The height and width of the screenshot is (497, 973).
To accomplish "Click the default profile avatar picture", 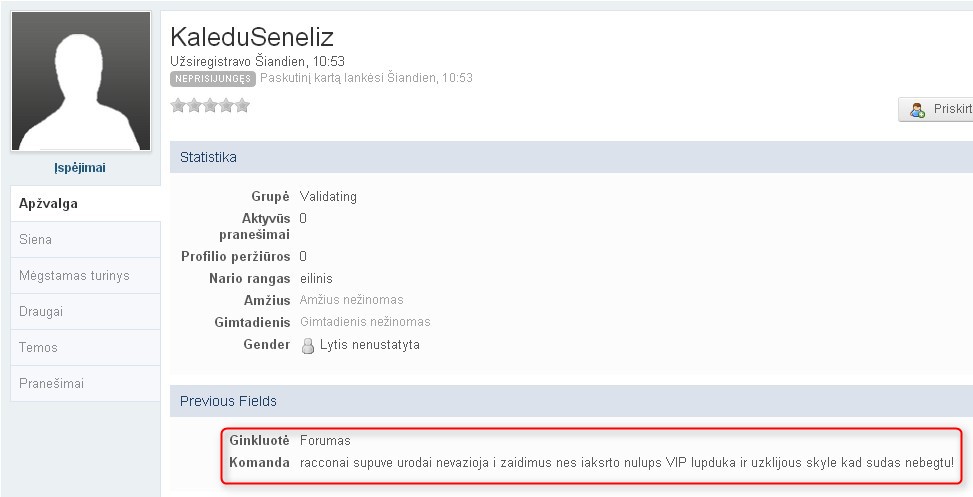I will tap(80, 82).
